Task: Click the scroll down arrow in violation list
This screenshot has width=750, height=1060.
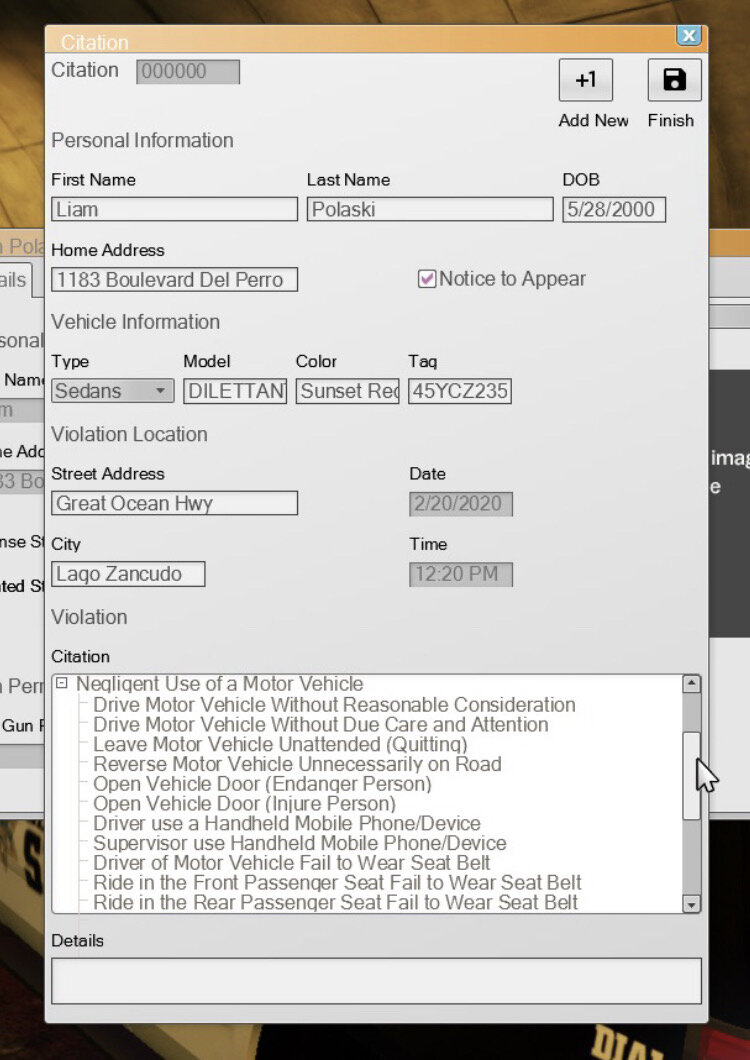Action: click(x=690, y=904)
